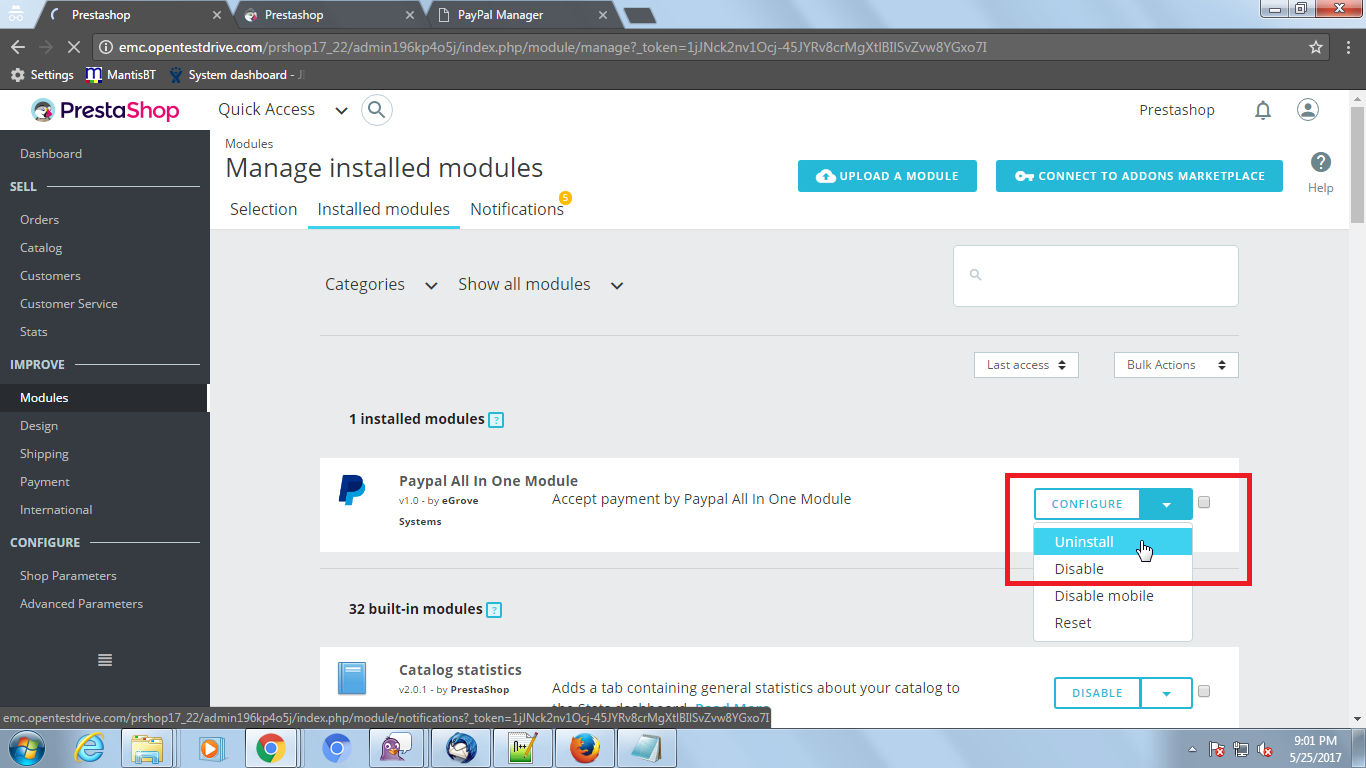
Task: Open Windows Explorer folder in taskbar
Action: click(148, 748)
